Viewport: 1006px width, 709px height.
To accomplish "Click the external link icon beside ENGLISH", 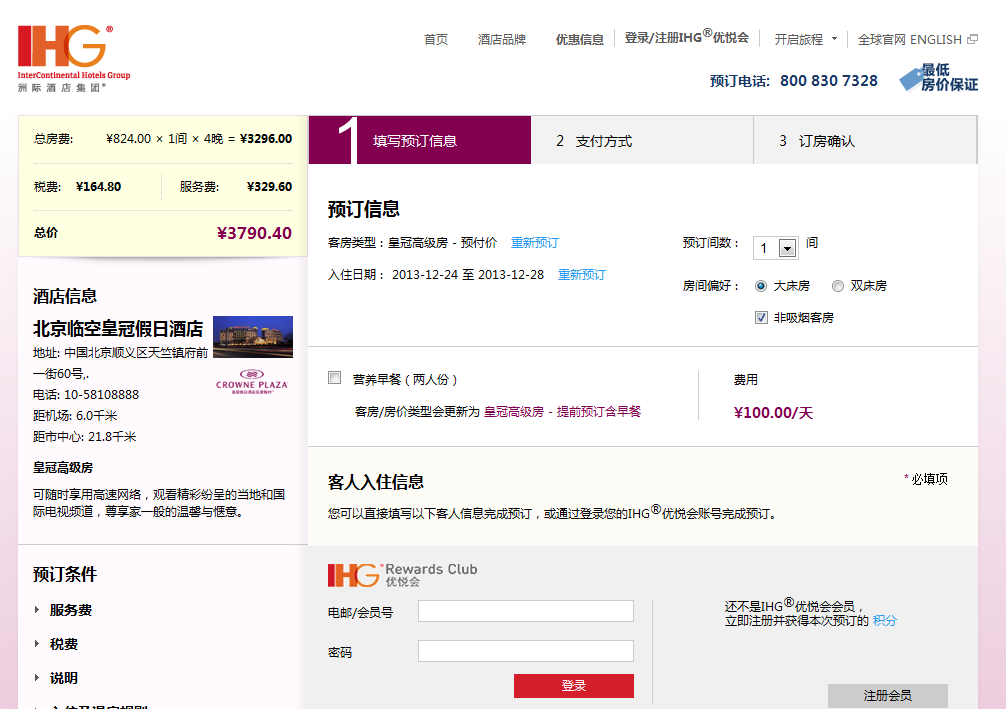I will (x=973, y=39).
